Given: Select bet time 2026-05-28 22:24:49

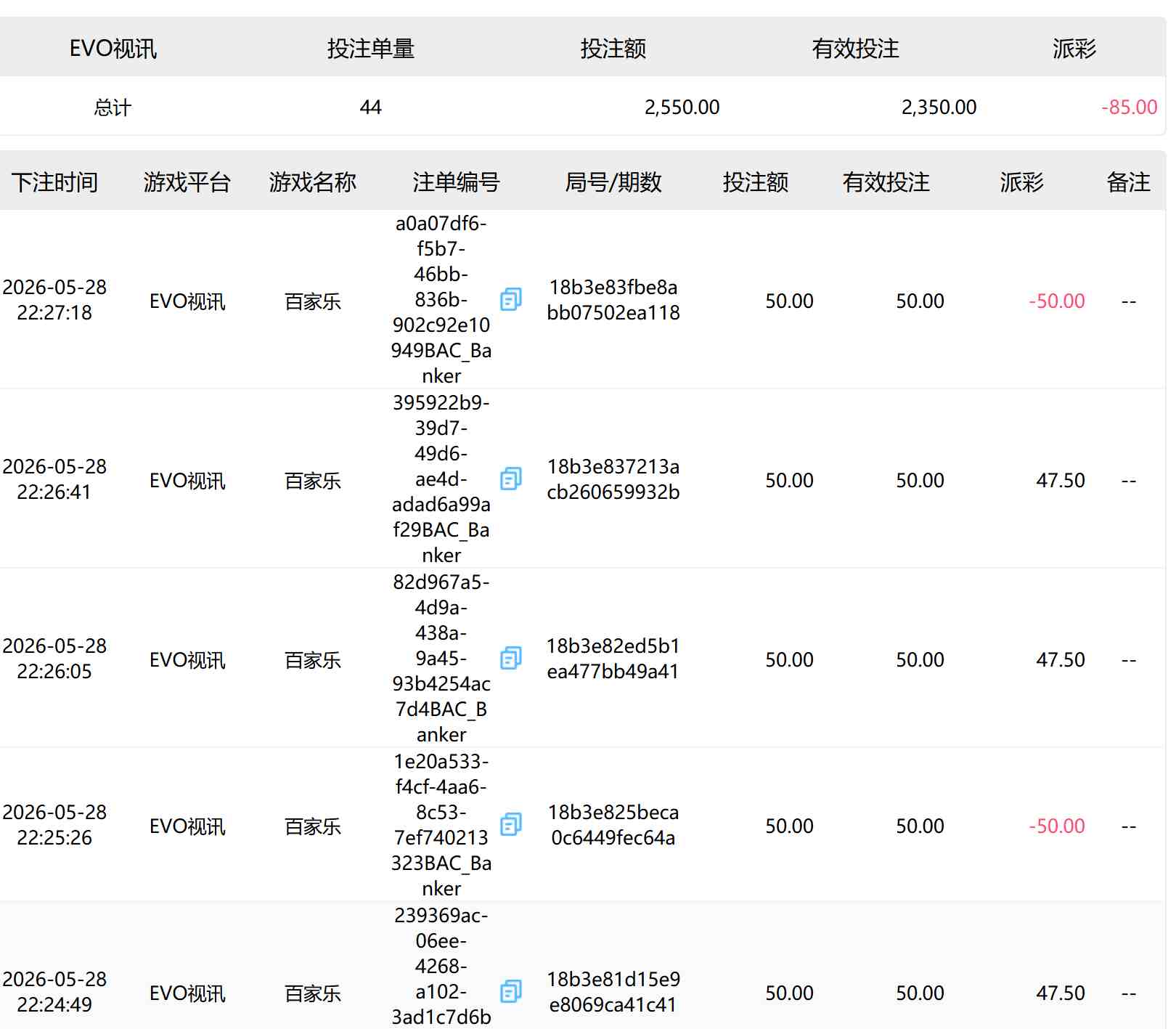Looking at the screenshot, I should pyautogui.click(x=54, y=992).
